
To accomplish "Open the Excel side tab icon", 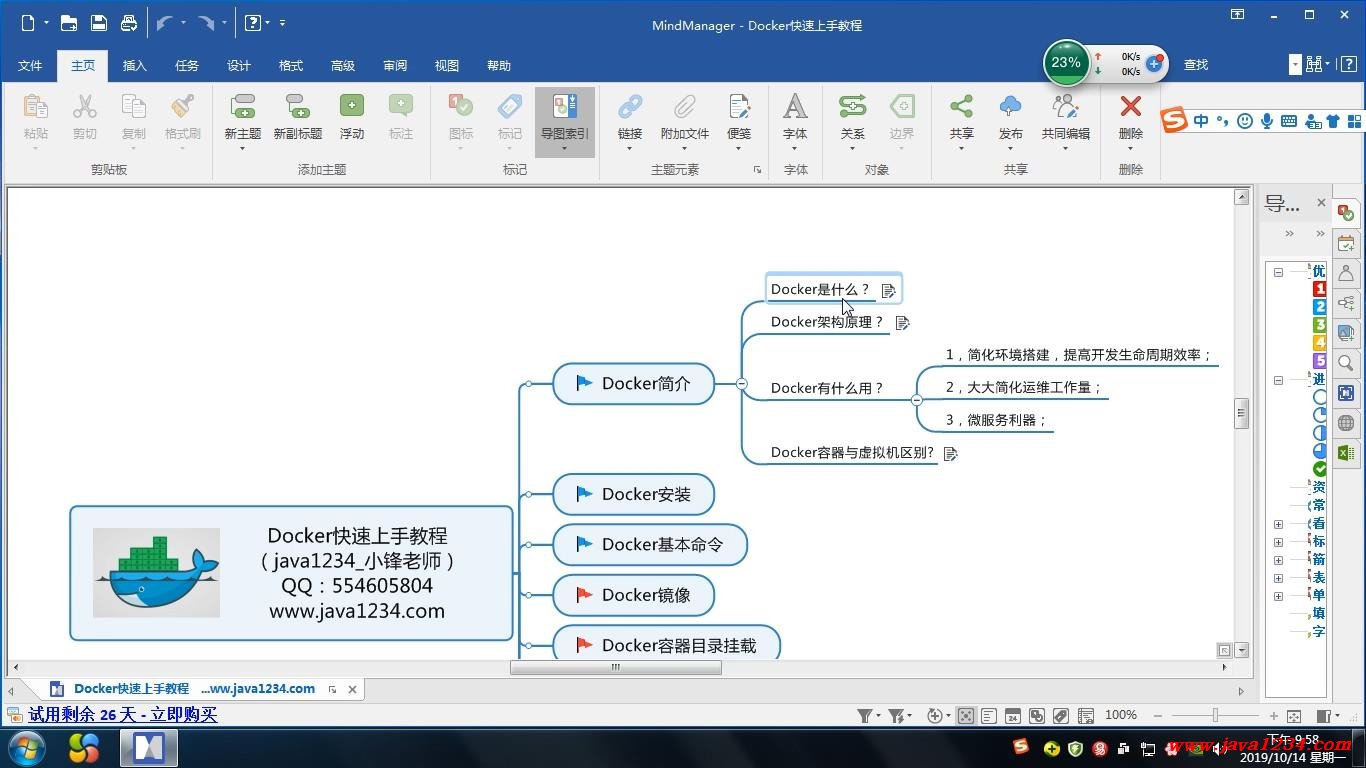I will pos(1346,453).
